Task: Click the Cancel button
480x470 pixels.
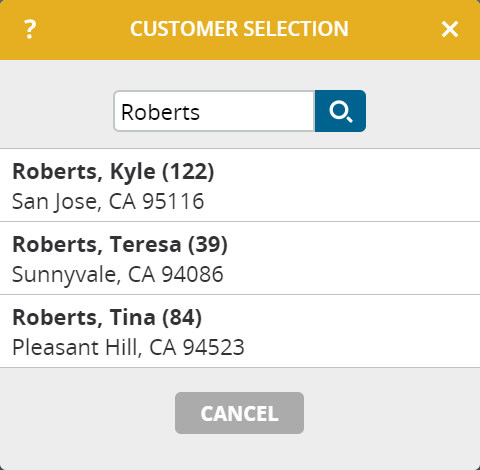Action: 239,413
